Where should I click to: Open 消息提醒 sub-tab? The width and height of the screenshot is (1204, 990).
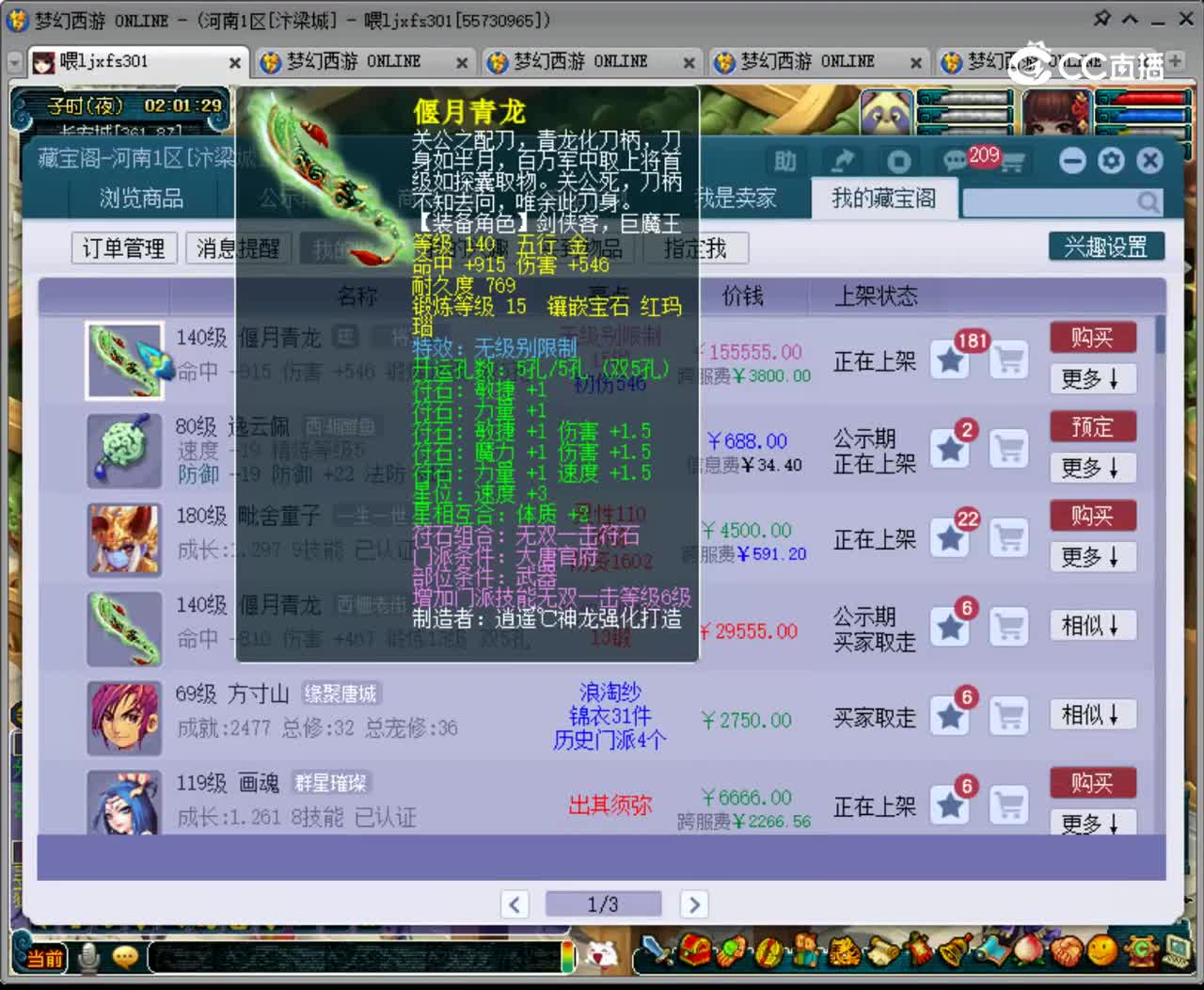click(237, 248)
